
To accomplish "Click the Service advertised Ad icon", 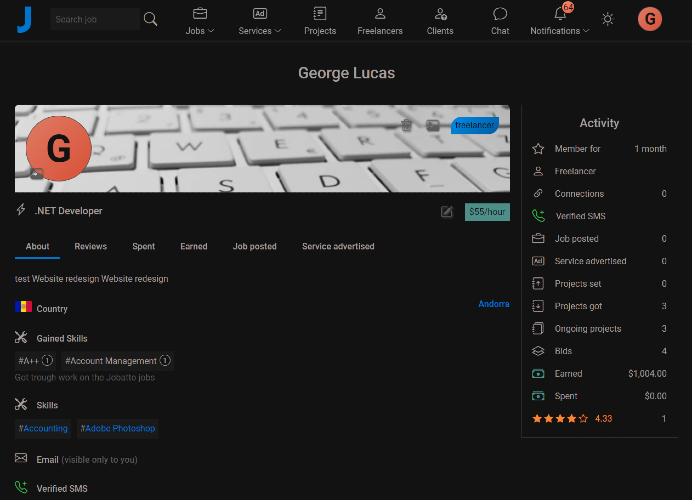I will [x=538, y=261].
